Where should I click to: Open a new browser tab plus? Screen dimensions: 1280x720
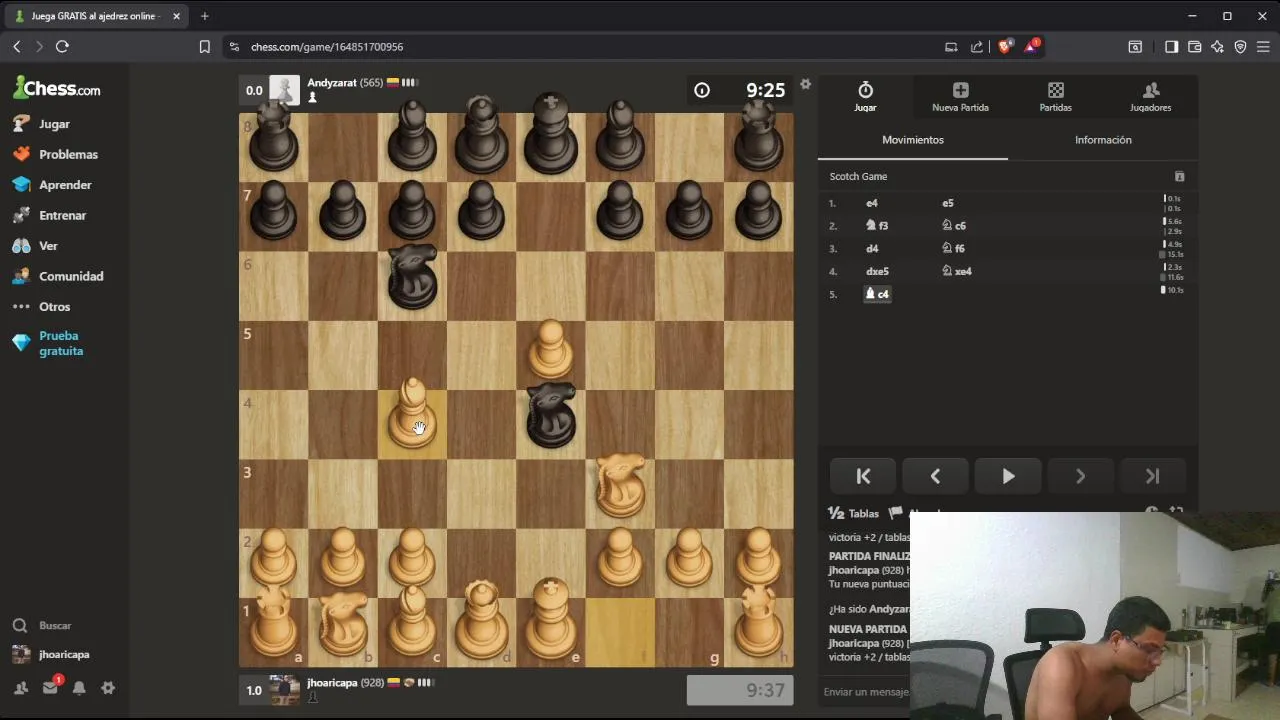coord(204,16)
